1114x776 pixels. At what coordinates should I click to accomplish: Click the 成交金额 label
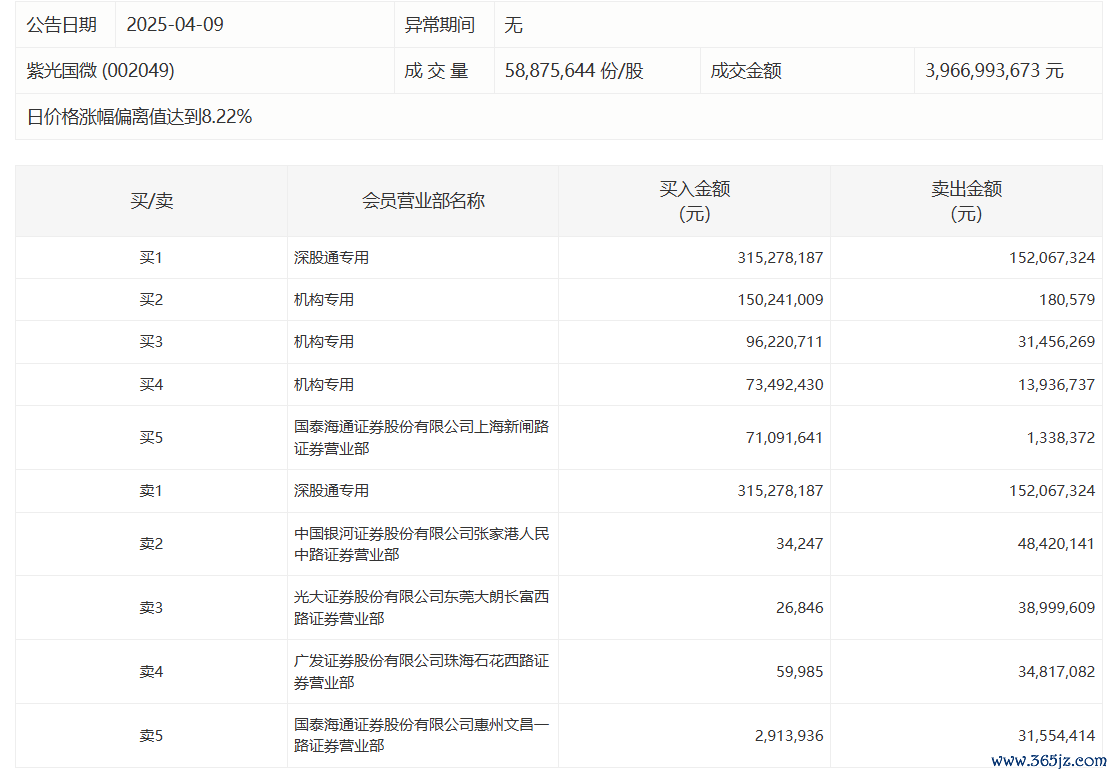[x=746, y=70]
